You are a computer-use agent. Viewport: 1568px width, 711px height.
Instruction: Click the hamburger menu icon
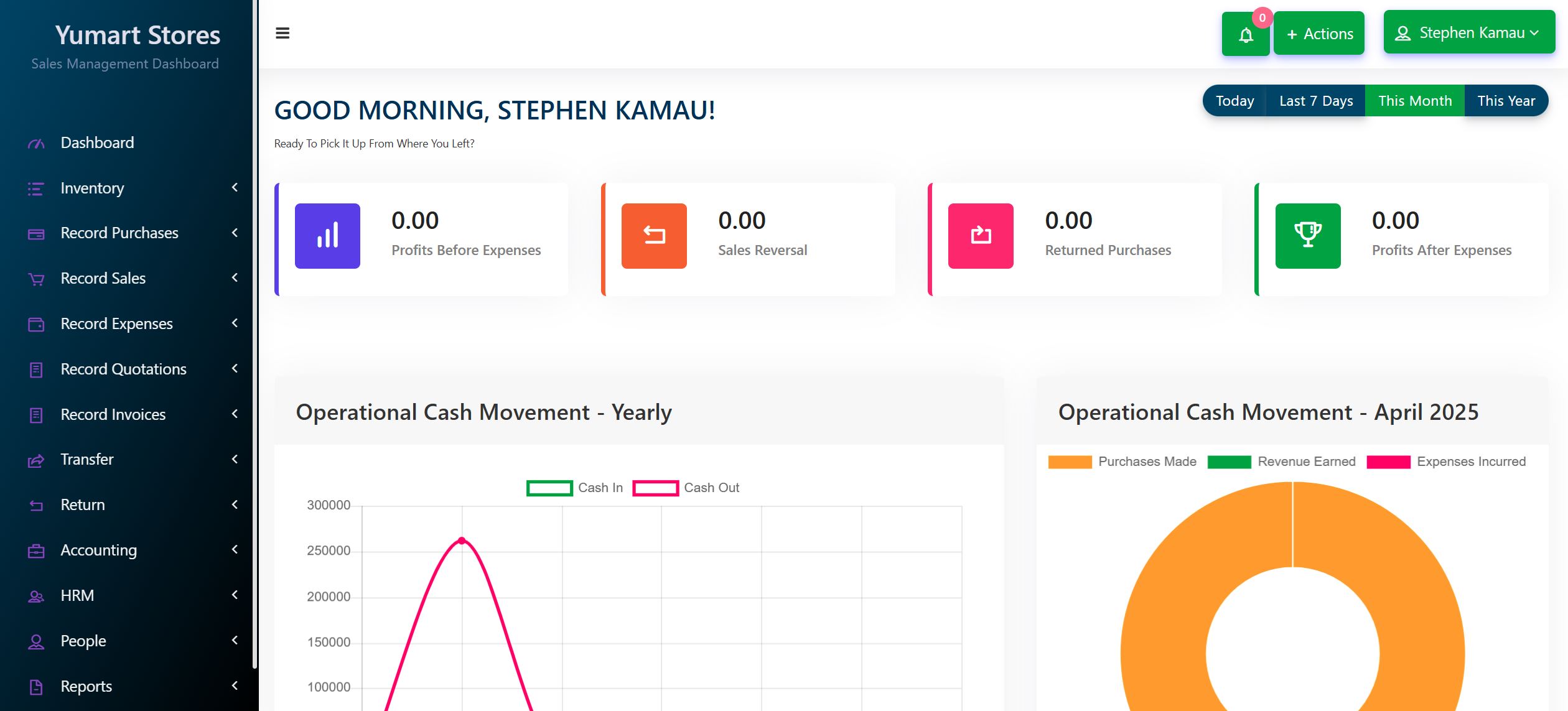coord(282,33)
